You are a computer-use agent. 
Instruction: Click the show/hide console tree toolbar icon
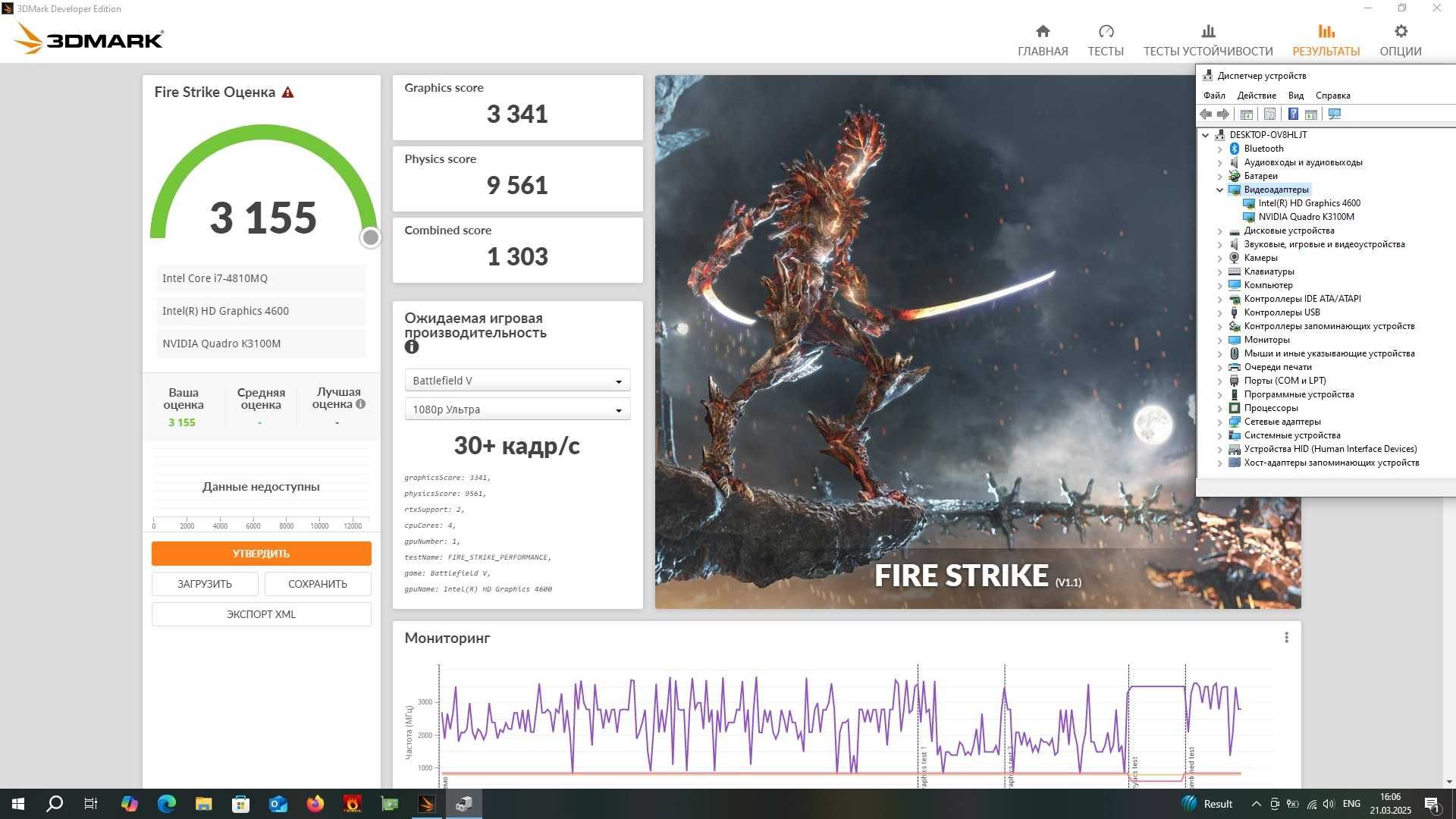click(1246, 115)
